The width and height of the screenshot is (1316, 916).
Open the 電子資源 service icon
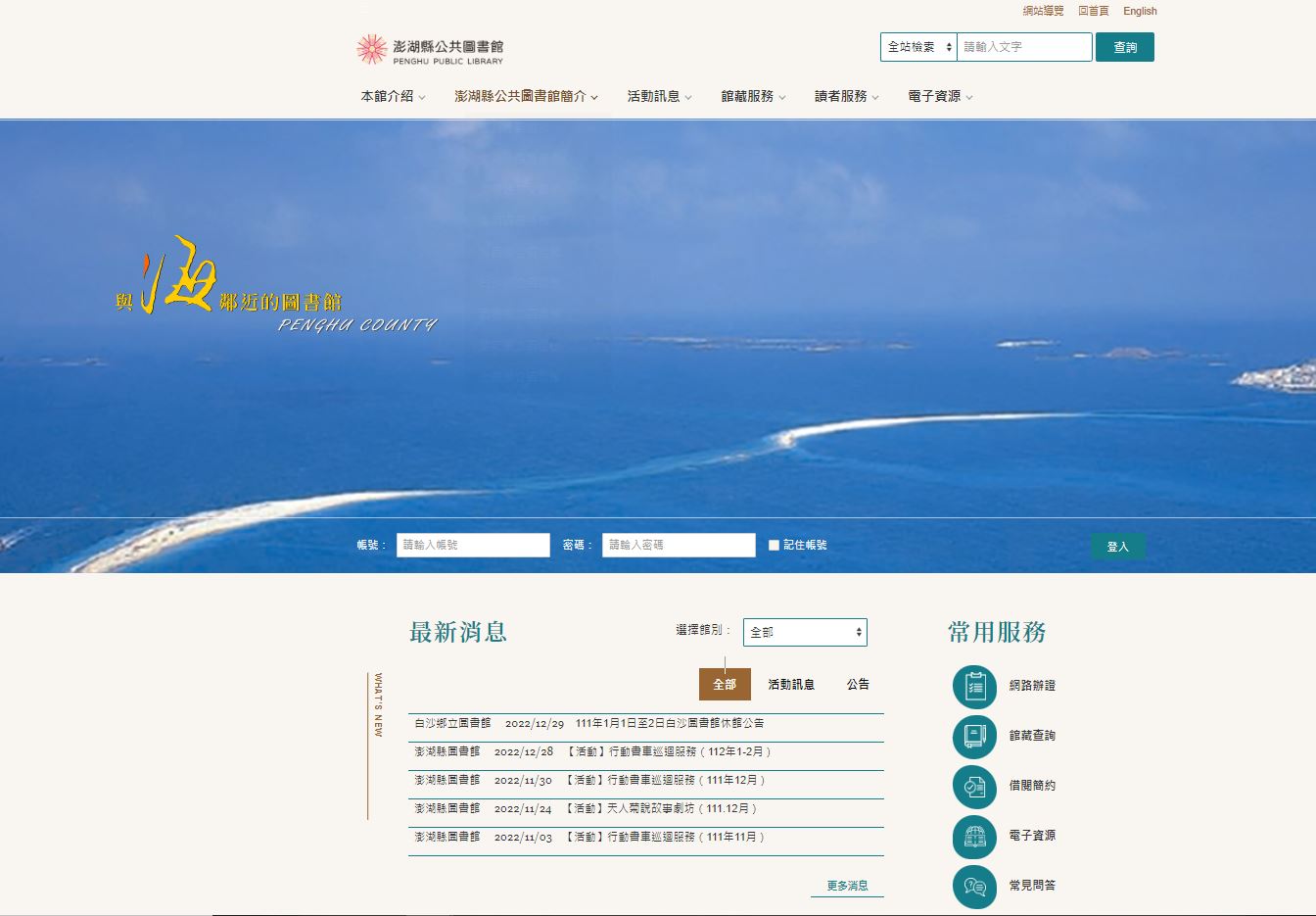(974, 837)
